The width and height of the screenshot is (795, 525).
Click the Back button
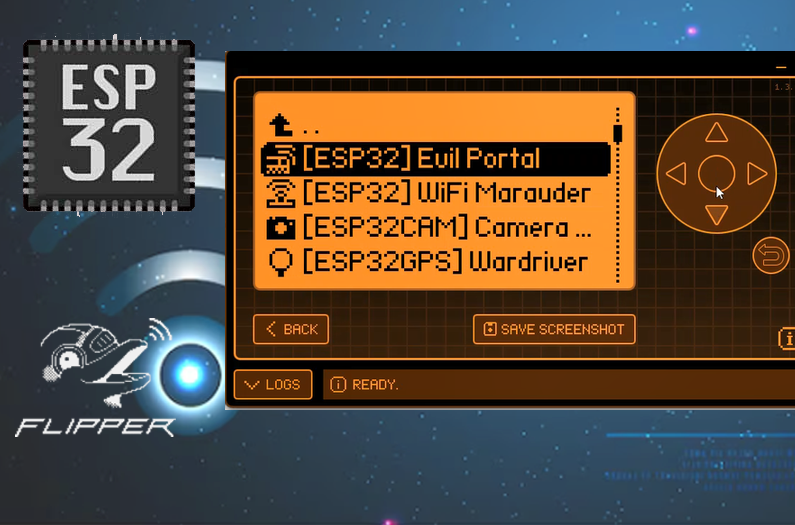pos(291,329)
